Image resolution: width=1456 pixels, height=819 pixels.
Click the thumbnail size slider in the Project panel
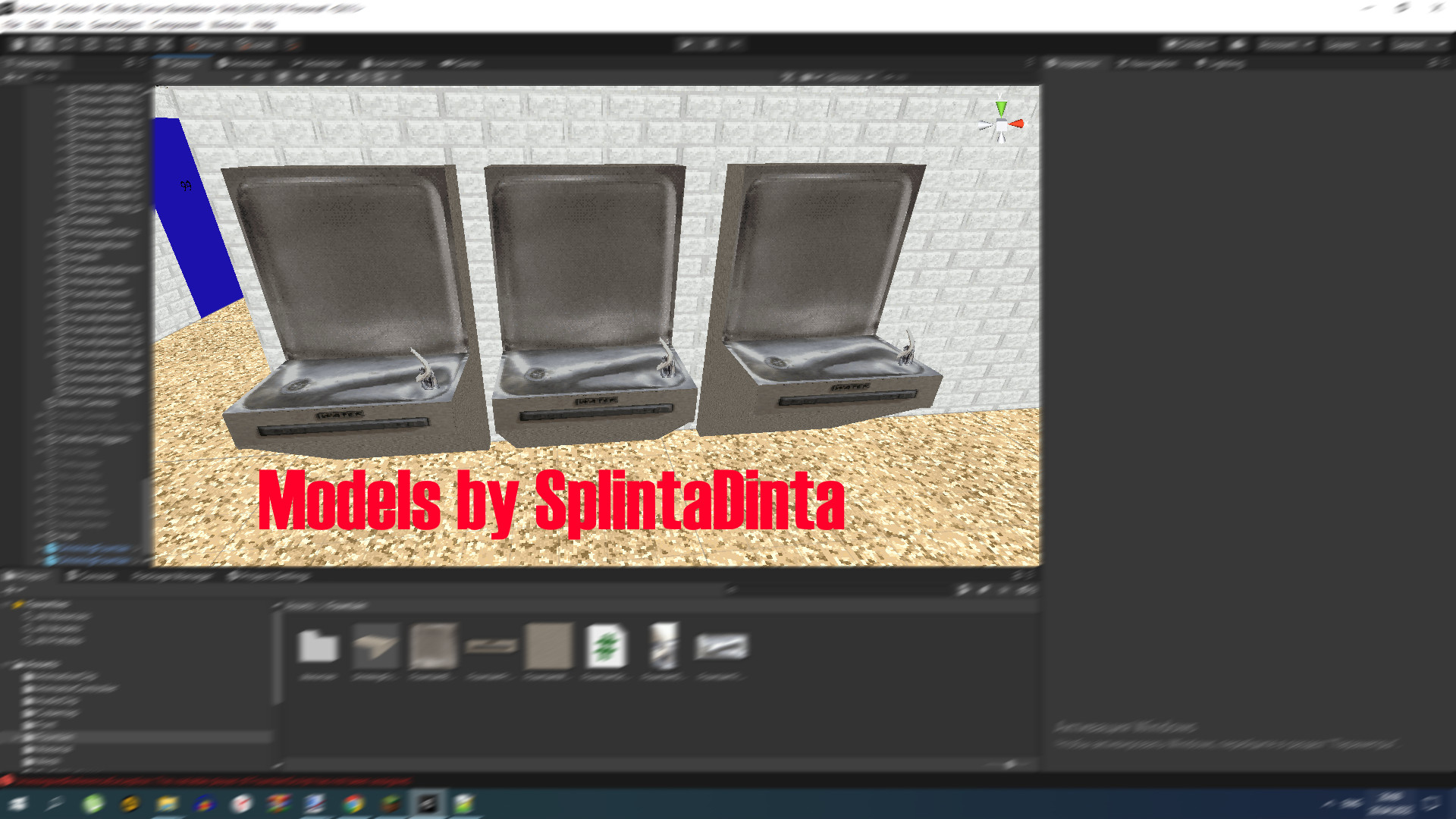(1009, 764)
